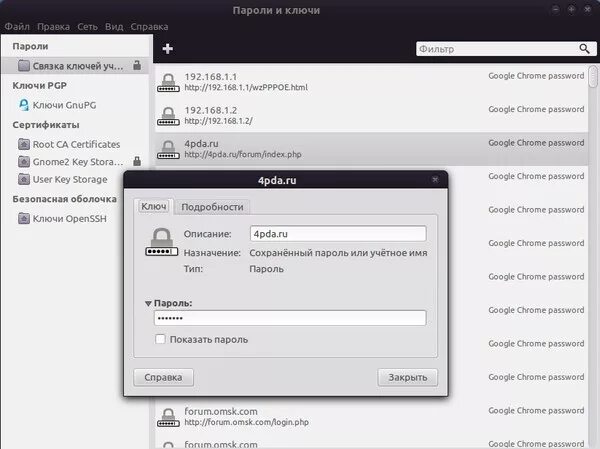This screenshot has width=600, height=449.
Task: Enable the Показать пароль checkbox
Action: (x=160, y=339)
